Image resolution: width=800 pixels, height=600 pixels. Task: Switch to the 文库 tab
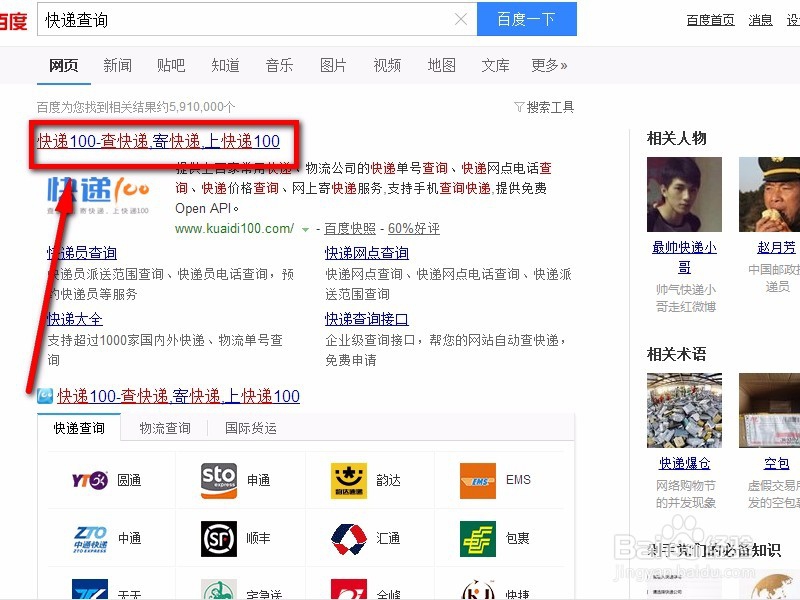[495, 65]
